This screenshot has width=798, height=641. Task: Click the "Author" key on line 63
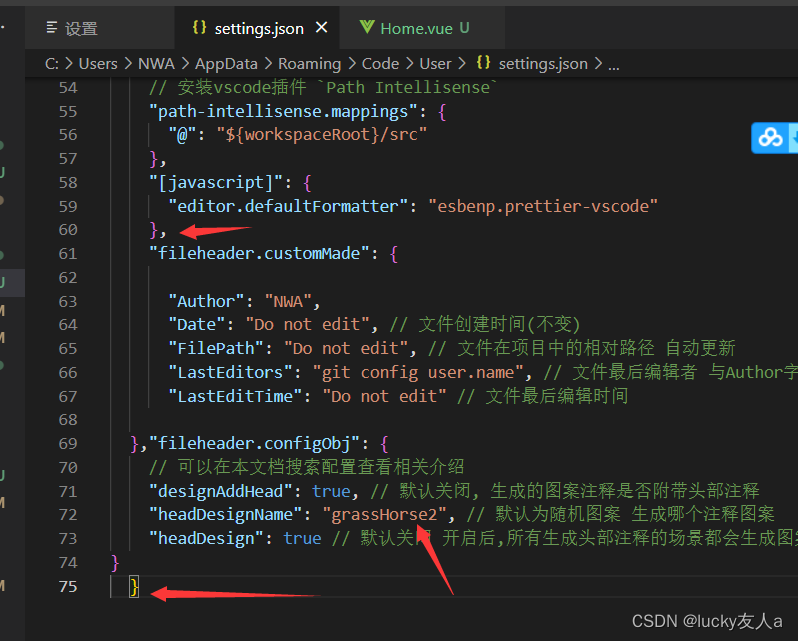(207, 301)
